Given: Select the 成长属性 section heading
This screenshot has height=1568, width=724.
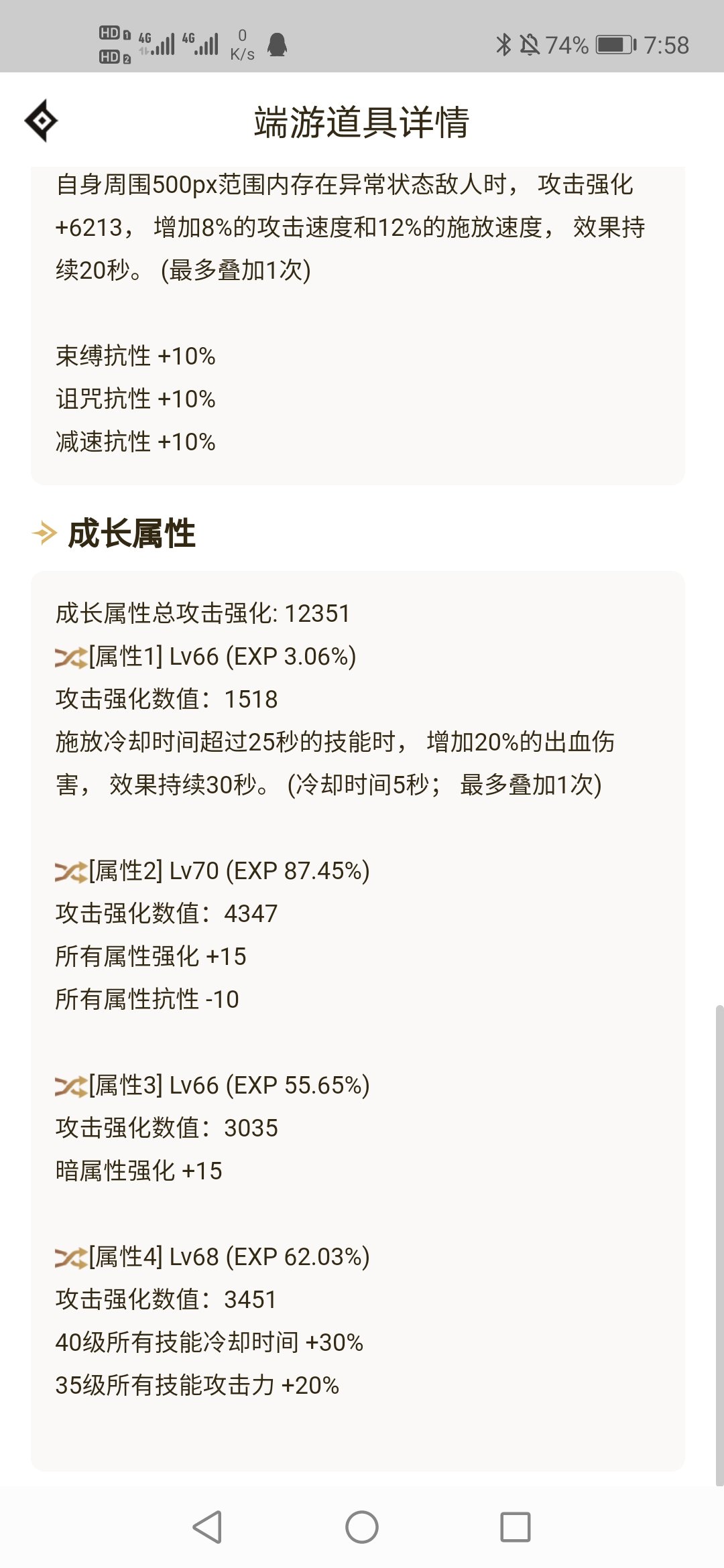Looking at the screenshot, I should 132,533.
